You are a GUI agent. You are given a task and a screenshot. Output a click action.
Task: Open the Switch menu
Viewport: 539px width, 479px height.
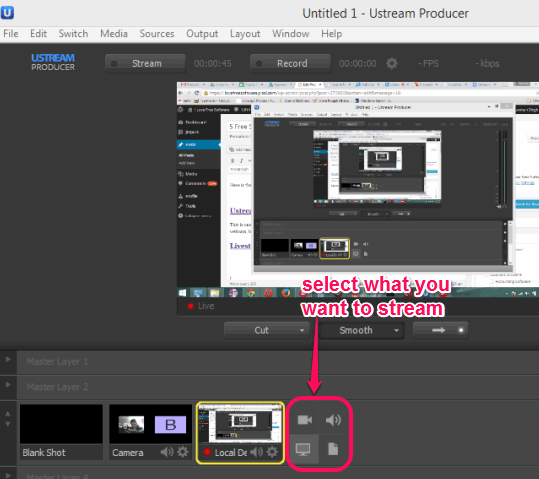[73, 34]
